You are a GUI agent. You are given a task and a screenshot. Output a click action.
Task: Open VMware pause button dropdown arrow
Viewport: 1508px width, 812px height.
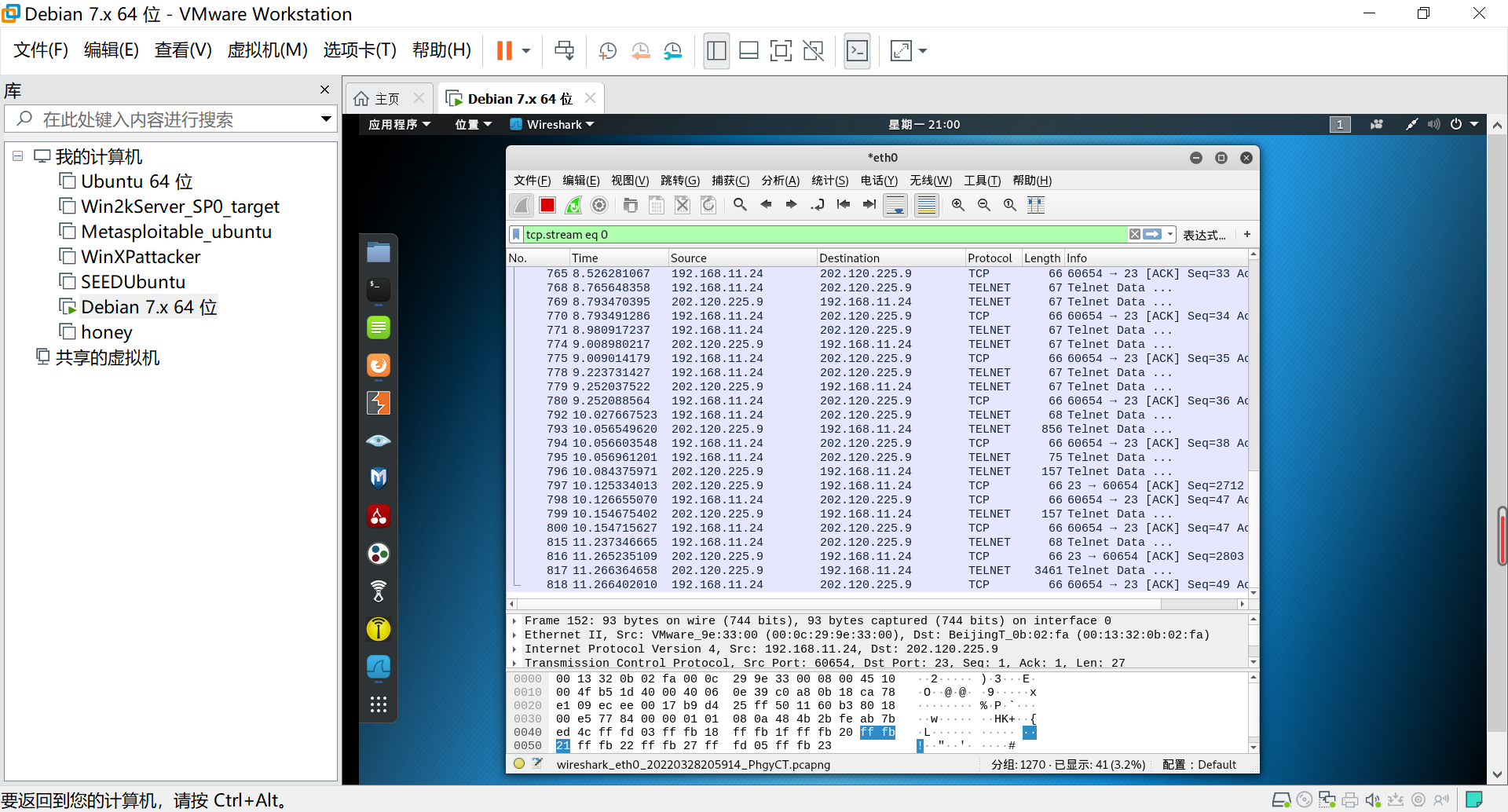tap(526, 51)
